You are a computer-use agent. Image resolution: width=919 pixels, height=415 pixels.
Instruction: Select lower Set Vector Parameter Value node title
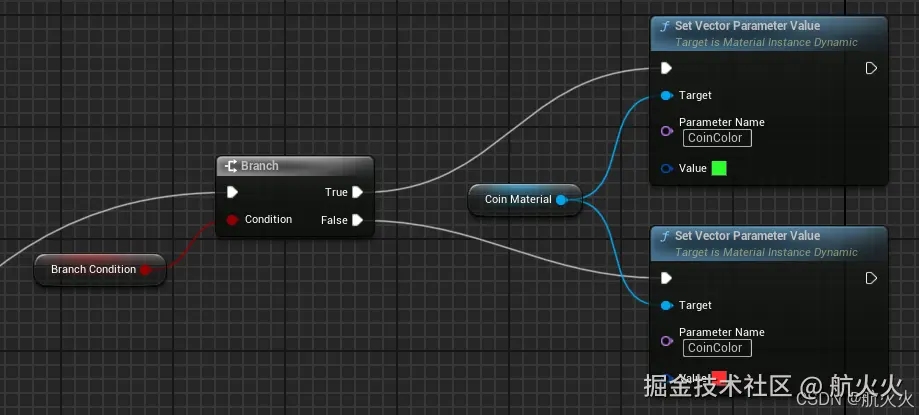[x=747, y=236]
